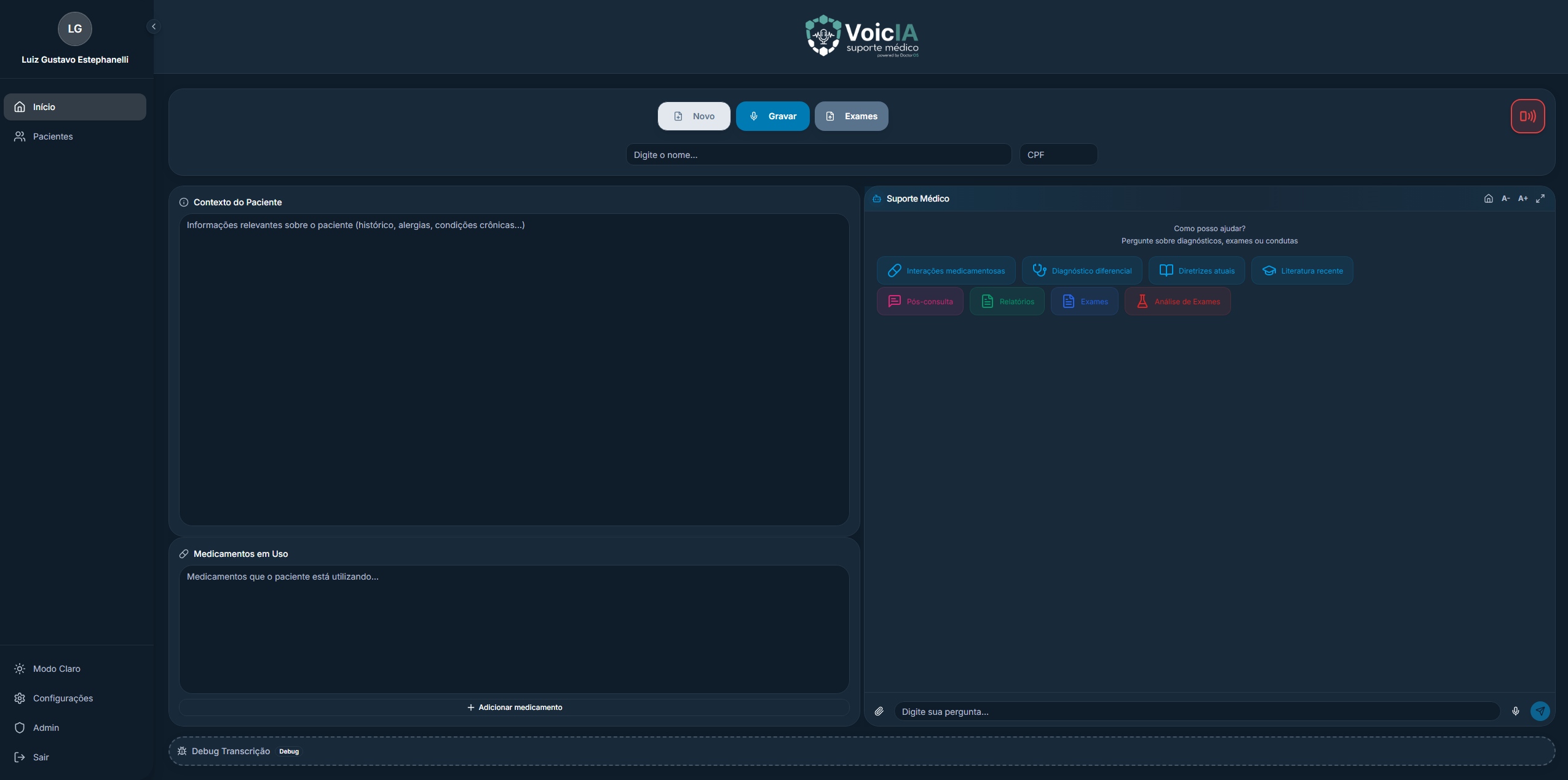This screenshot has height=780, width=1568.
Task: Focus the patient name field
Action: pos(818,155)
